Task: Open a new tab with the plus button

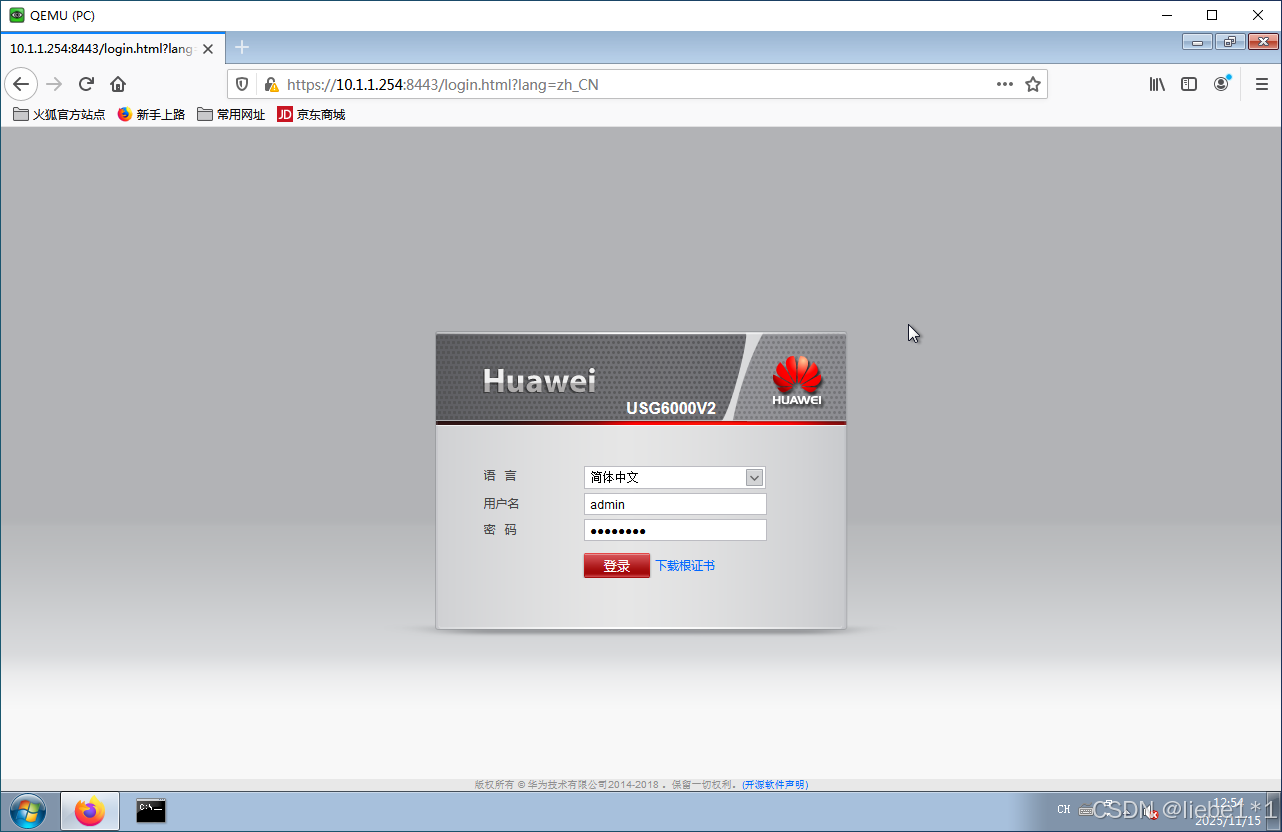Action: click(242, 47)
